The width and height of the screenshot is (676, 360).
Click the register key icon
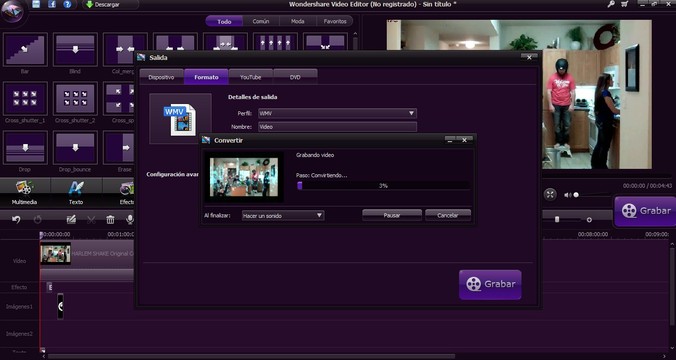coord(610,4)
